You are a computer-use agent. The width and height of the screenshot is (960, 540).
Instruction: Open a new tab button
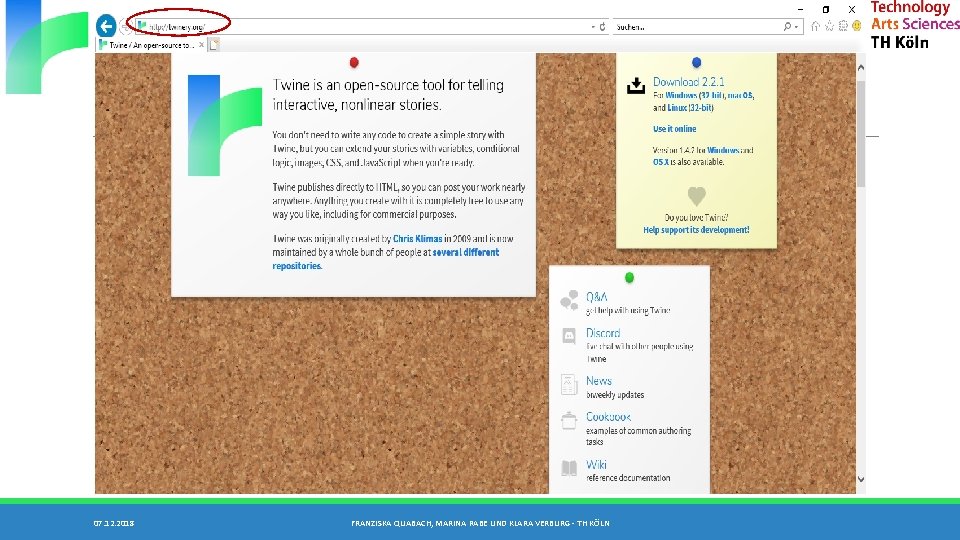[x=214, y=45]
